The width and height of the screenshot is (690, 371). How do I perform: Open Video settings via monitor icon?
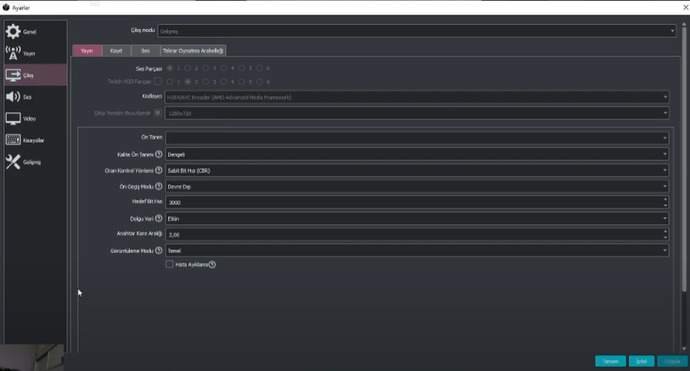(x=13, y=118)
